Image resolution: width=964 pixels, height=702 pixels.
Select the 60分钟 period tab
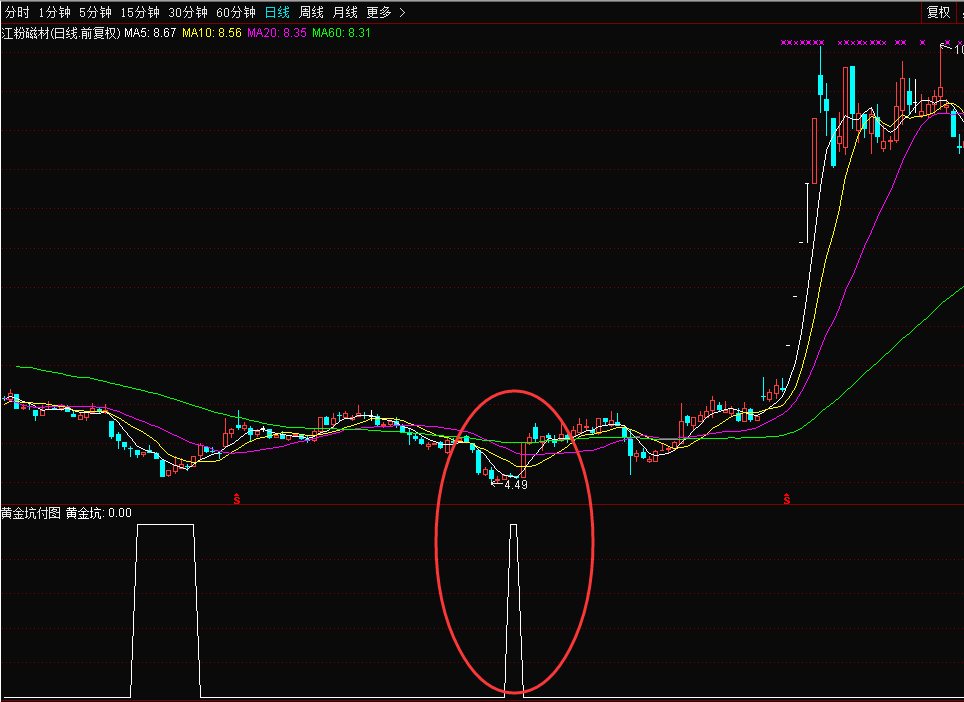pyautogui.click(x=235, y=12)
